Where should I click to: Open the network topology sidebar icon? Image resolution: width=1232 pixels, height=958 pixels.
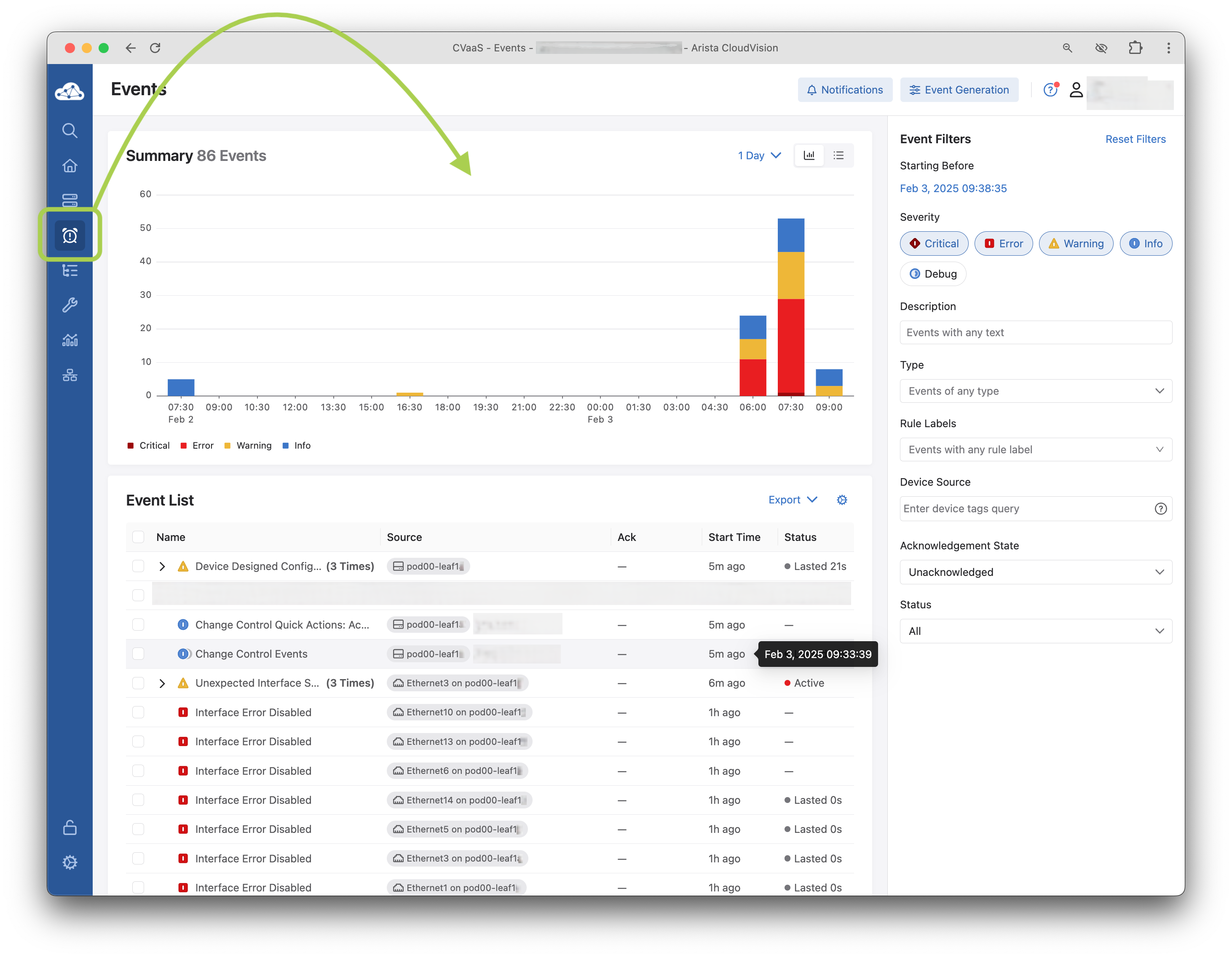[70, 375]
